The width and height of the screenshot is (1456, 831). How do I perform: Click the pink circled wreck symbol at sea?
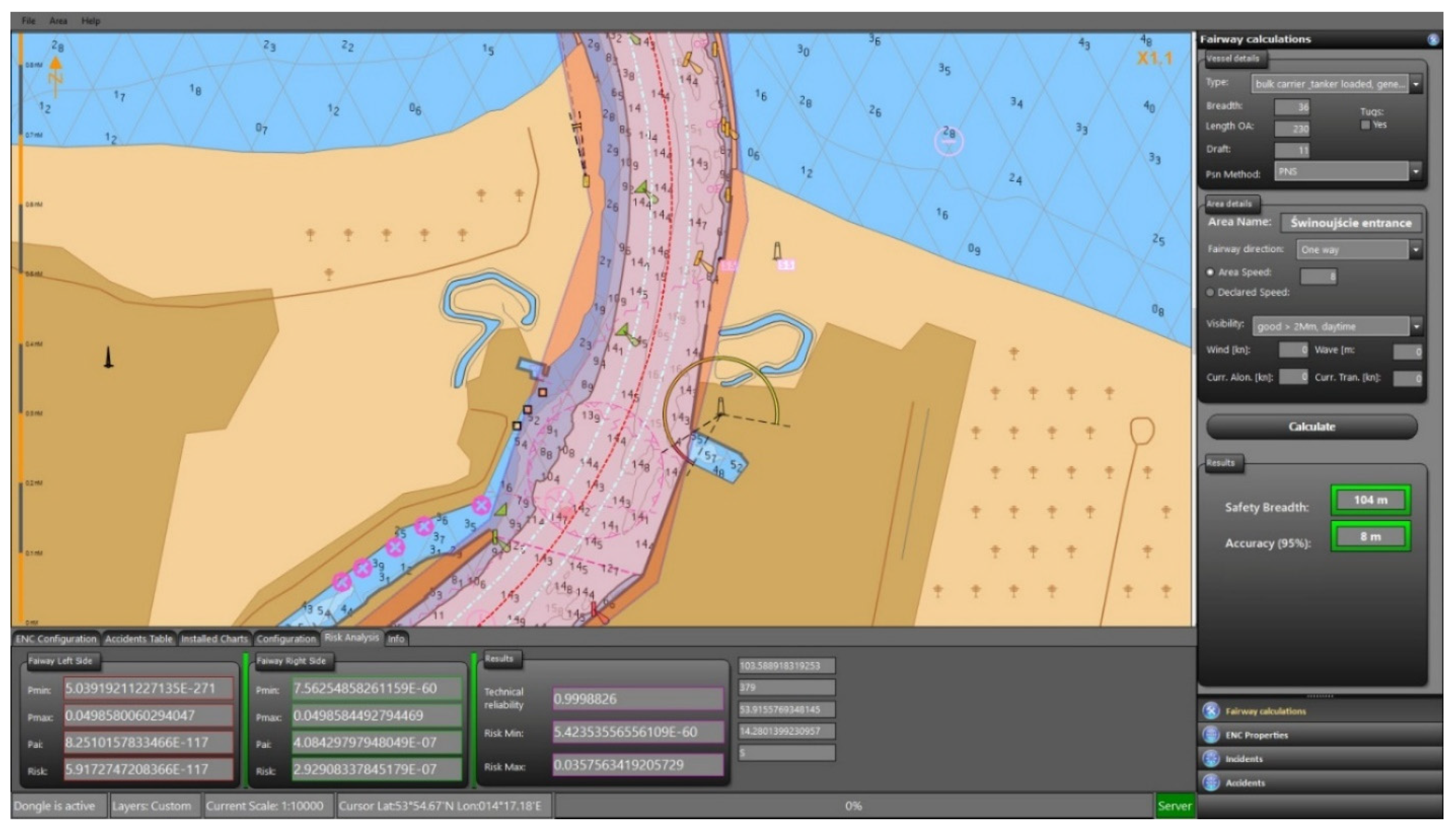tap(948, 141)
